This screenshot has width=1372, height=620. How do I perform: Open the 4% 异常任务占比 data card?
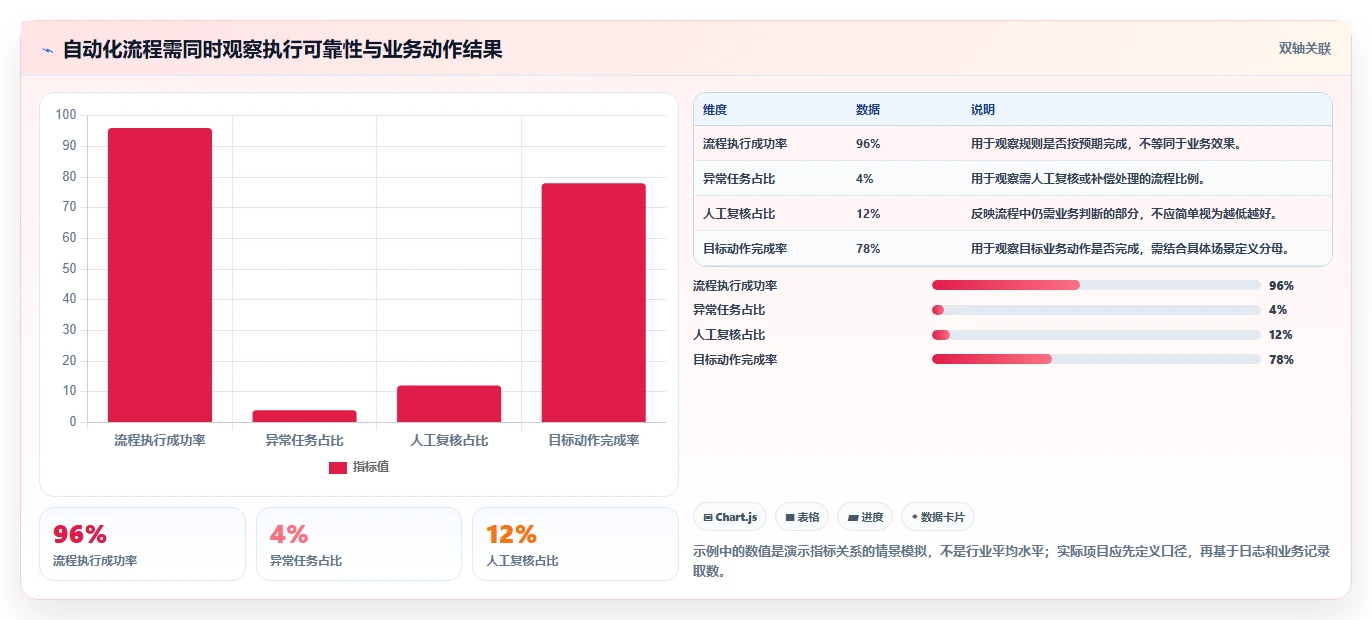[359, 544]
